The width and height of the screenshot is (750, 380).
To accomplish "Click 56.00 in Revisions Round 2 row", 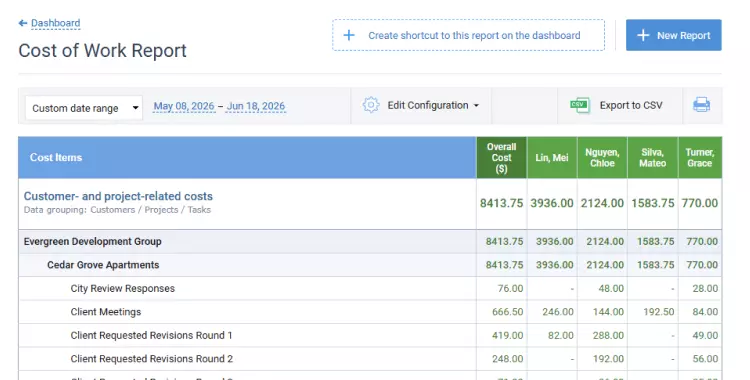I will tap(705, 359).
